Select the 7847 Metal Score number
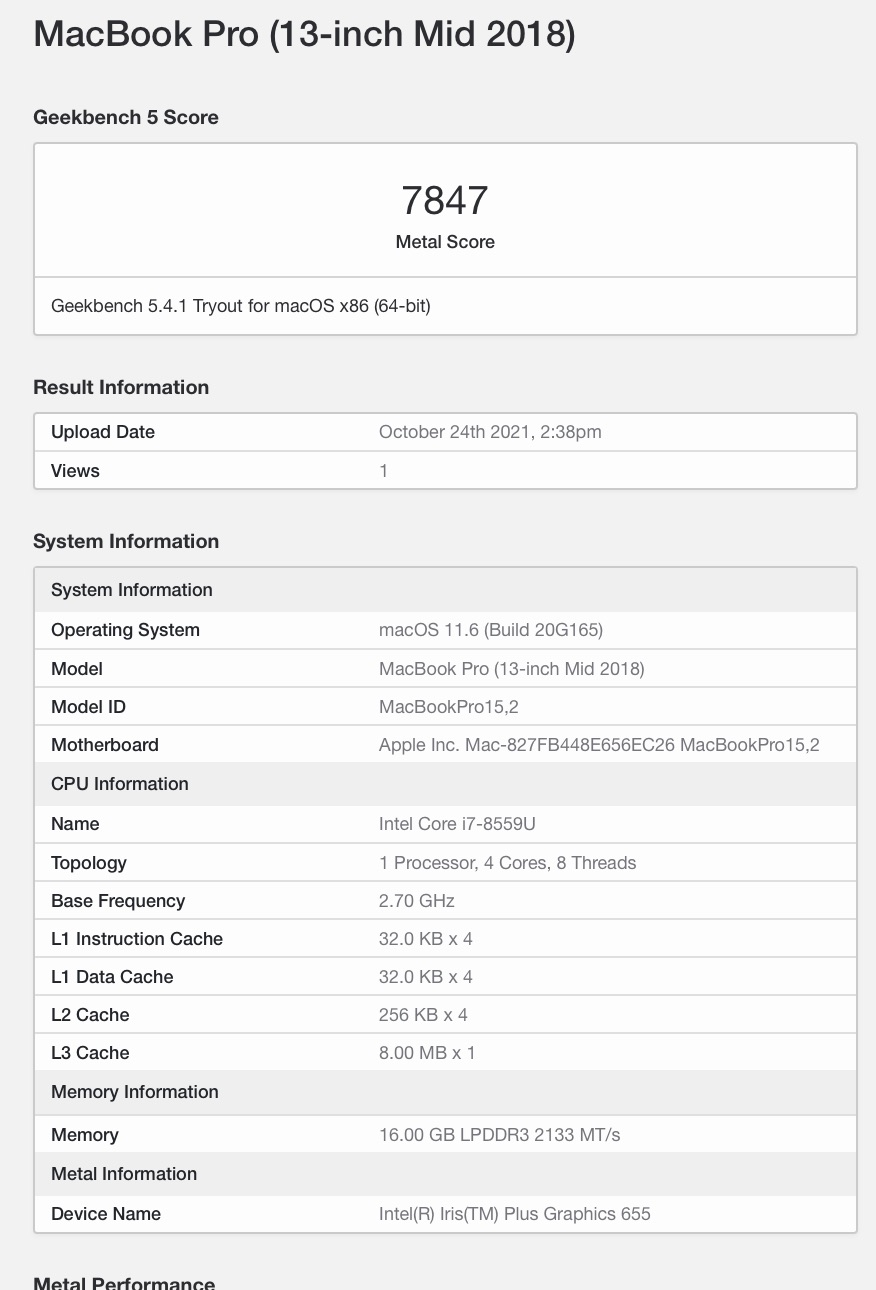Viewport: 876px width, 1290px height. (x=445, y=200)
